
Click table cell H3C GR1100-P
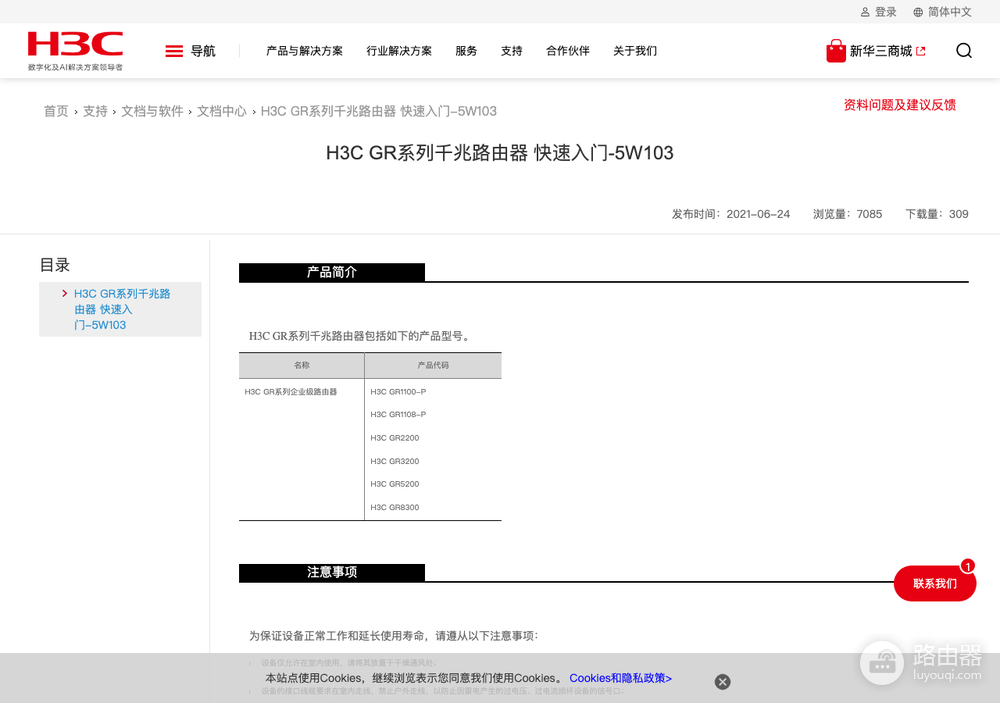tap(398, 392)
